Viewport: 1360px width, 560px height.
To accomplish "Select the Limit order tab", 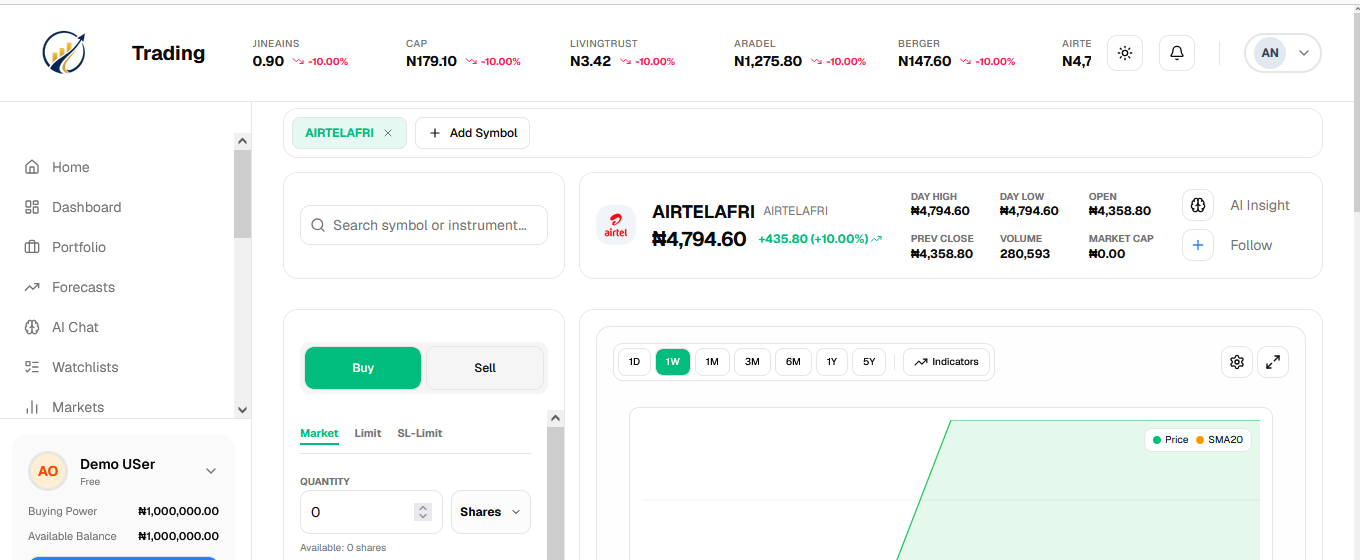I will pyautogui.click(x=368, y=433).
